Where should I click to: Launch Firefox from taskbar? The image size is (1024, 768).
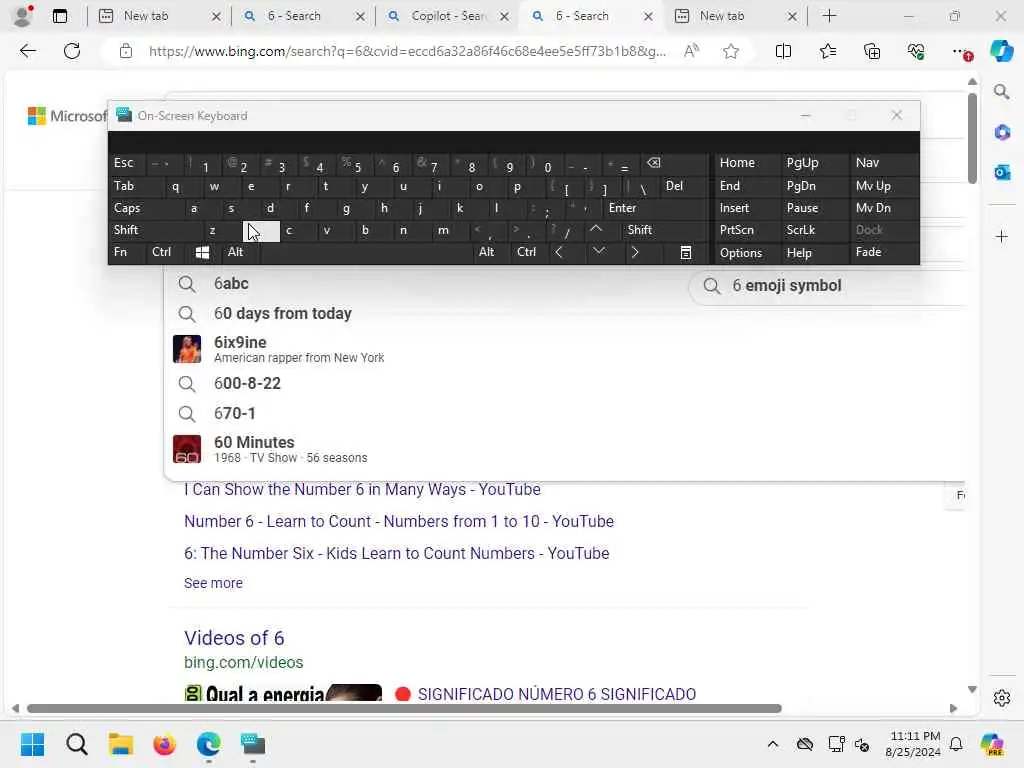coord(165,744)
